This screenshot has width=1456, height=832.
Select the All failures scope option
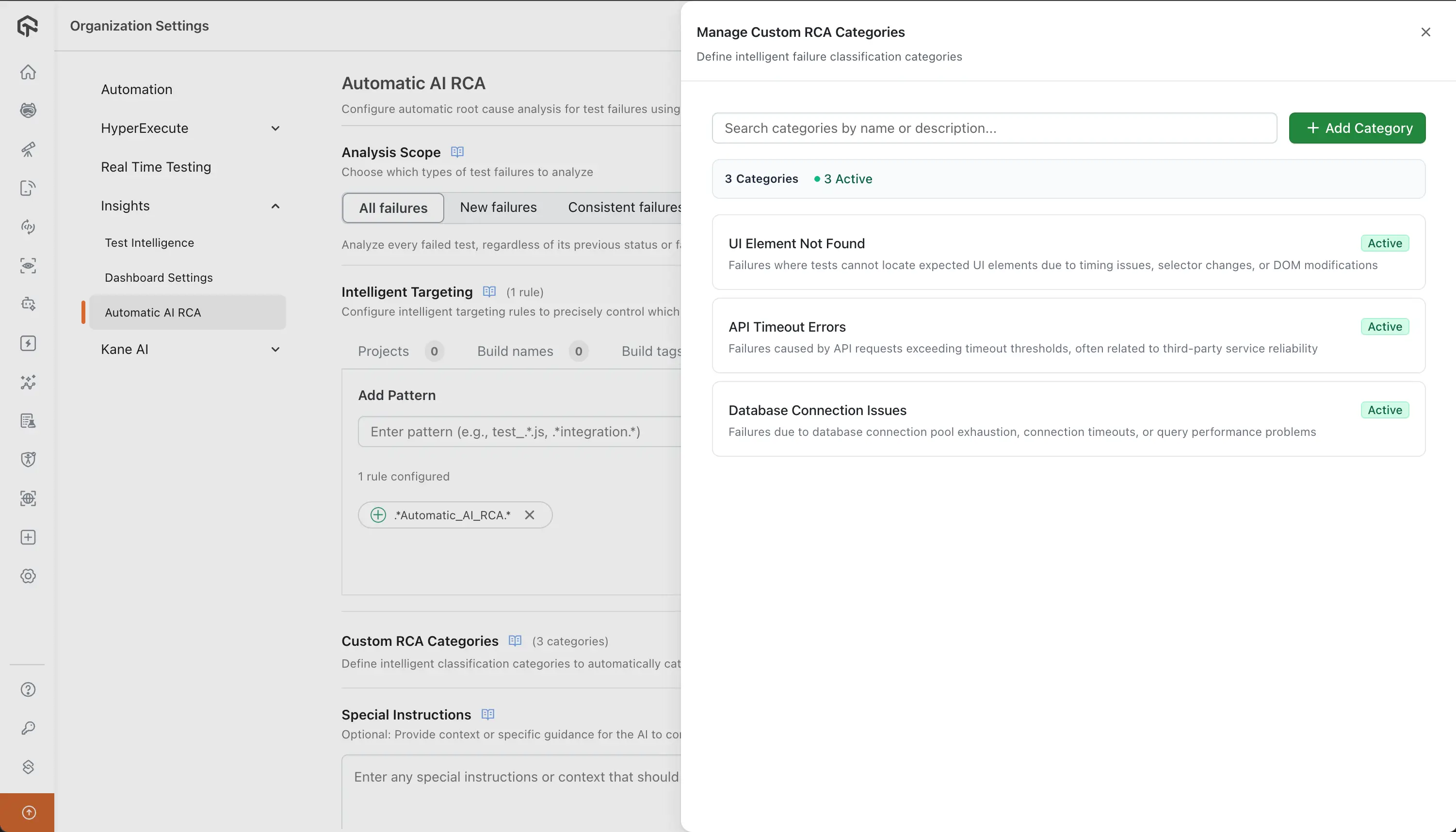pos(392,208)
